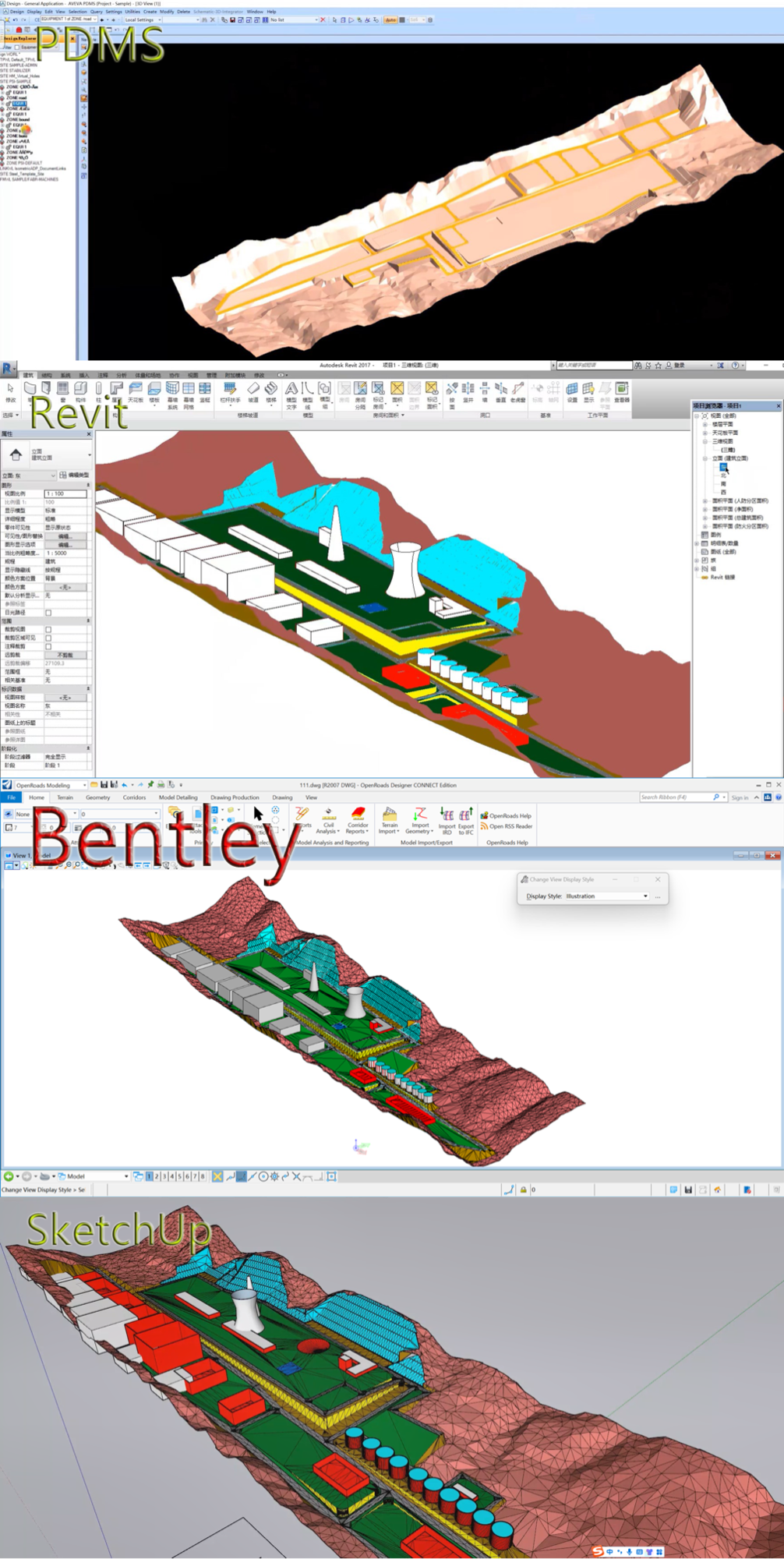Screen dimensions: 784x1559
Task: Open the OpenRoads Modeling workflow dropdown
Action: pos(50,785)
